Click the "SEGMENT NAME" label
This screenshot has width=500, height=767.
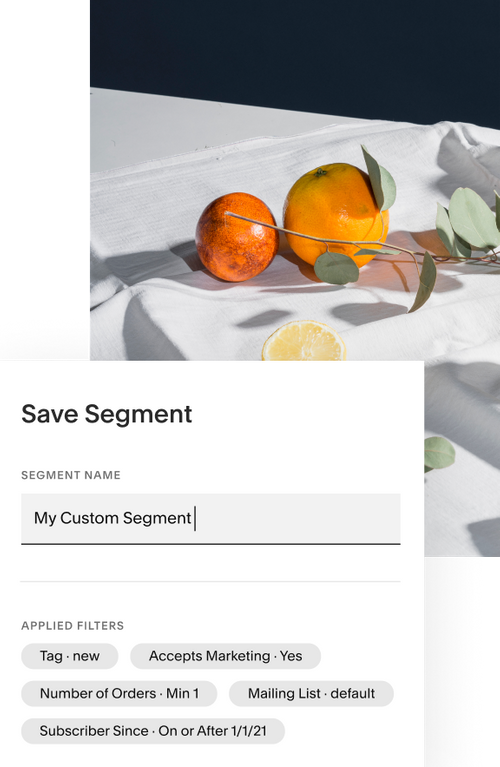71,475
